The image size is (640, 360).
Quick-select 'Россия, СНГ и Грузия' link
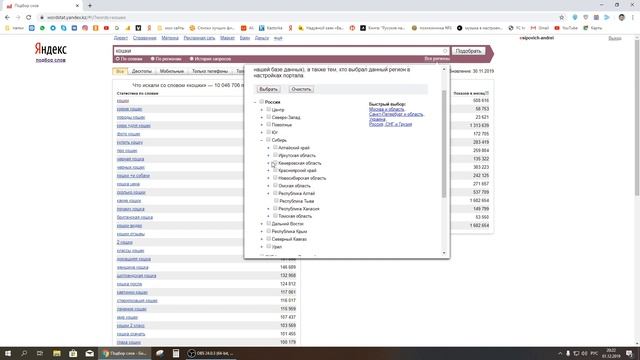point(390,124)
